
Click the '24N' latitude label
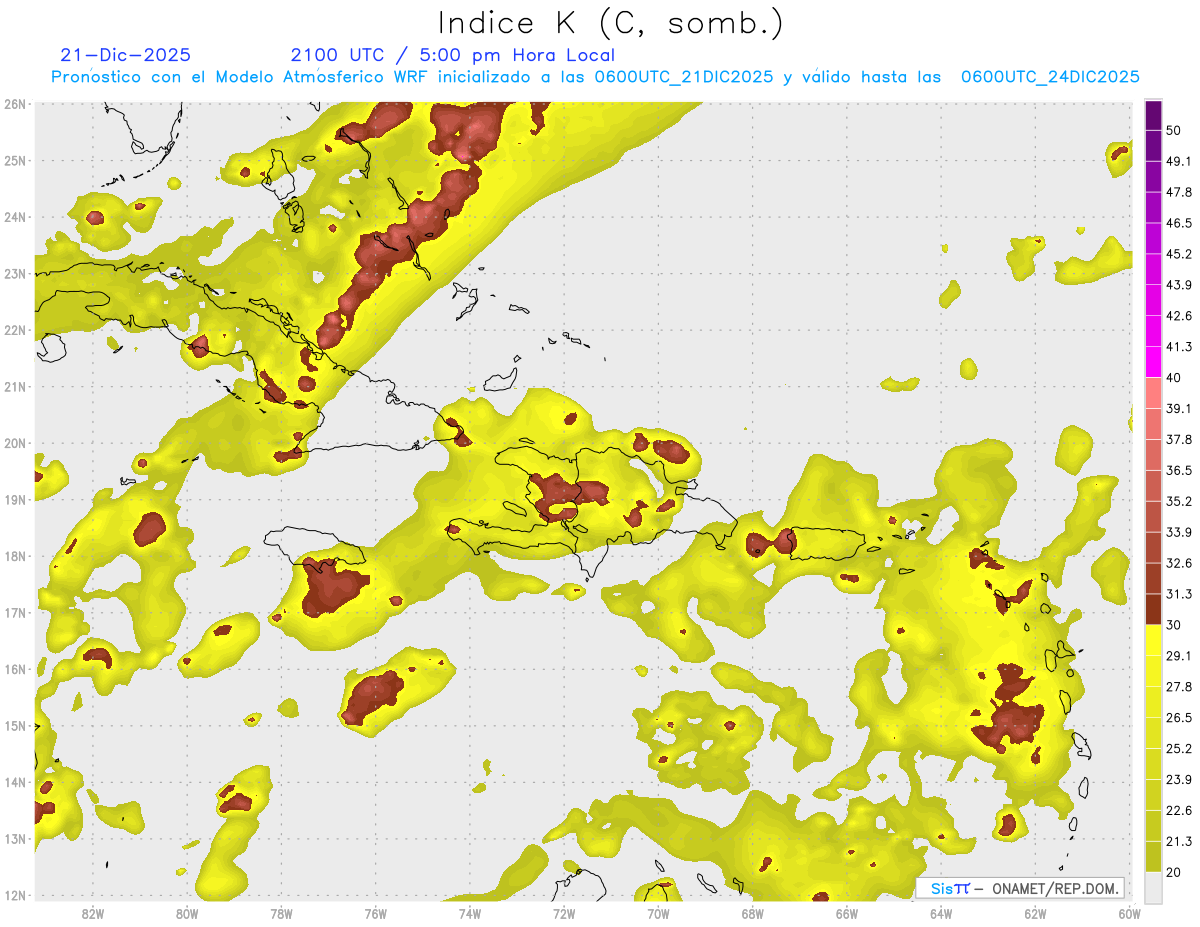click(x=15, y=217)
